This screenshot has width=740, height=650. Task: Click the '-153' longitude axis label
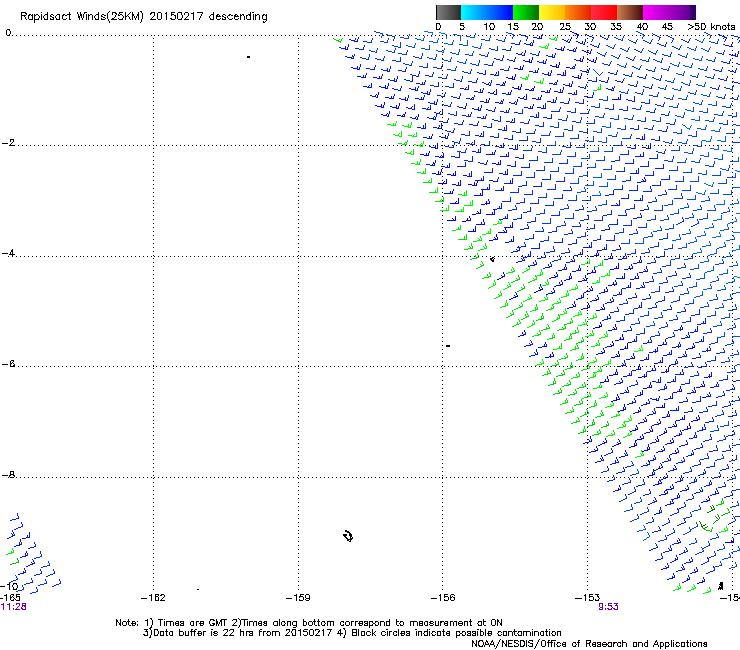588,598
